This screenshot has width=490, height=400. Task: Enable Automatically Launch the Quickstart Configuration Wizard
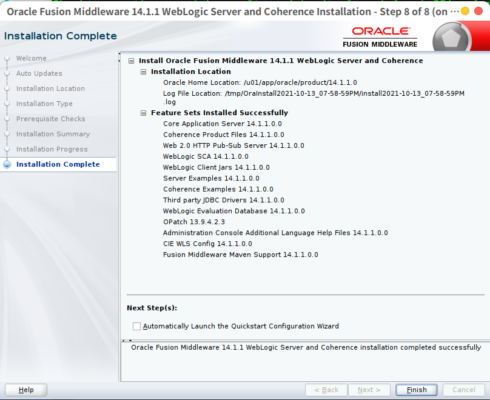pyautogui.click(x=137, y=326)
